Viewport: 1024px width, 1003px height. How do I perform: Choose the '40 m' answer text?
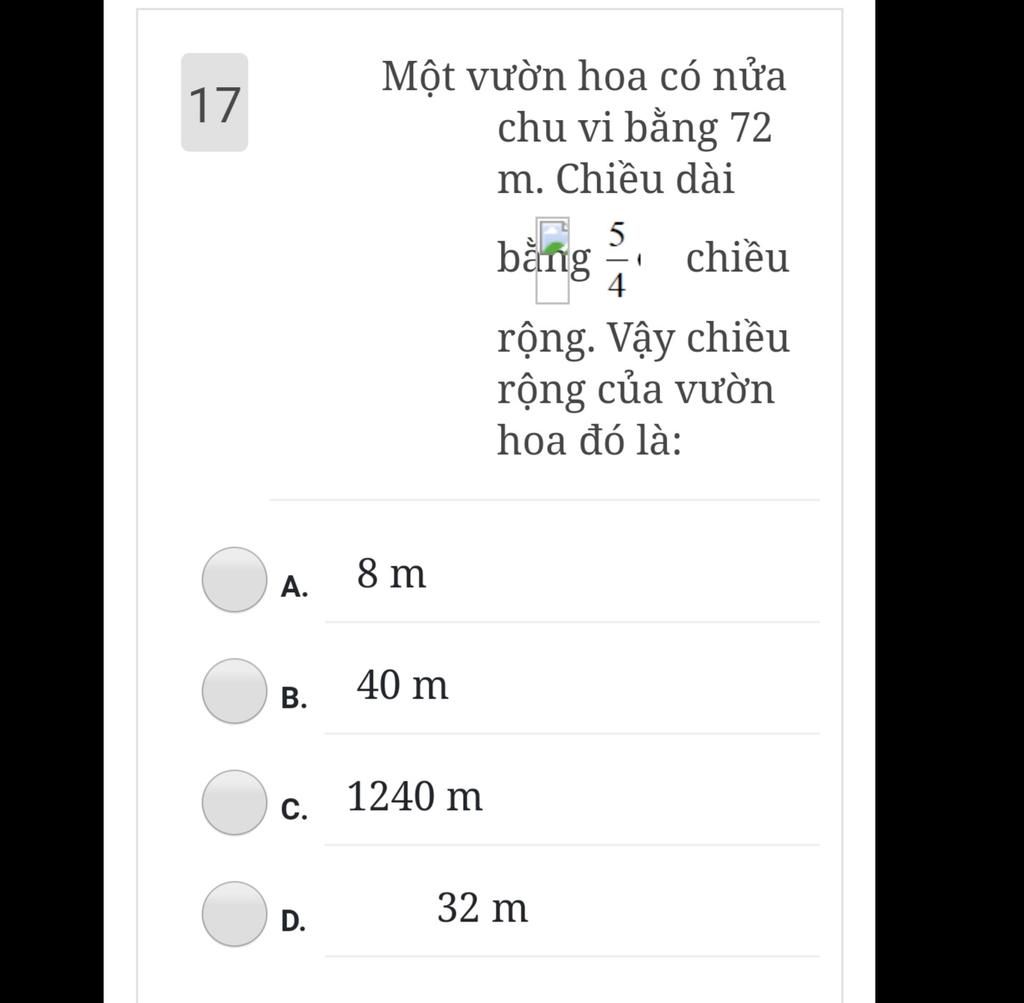(x=402, y=686)
